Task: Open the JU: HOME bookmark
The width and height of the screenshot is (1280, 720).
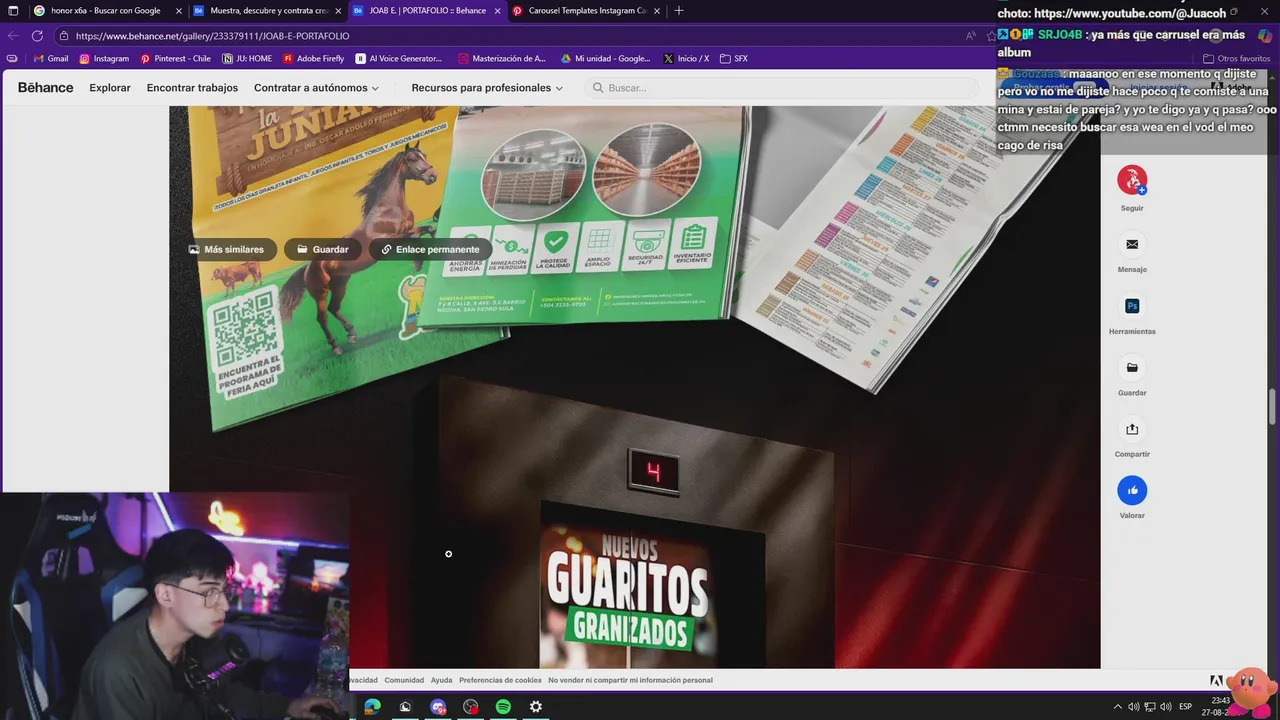Action: click(247, 59)
